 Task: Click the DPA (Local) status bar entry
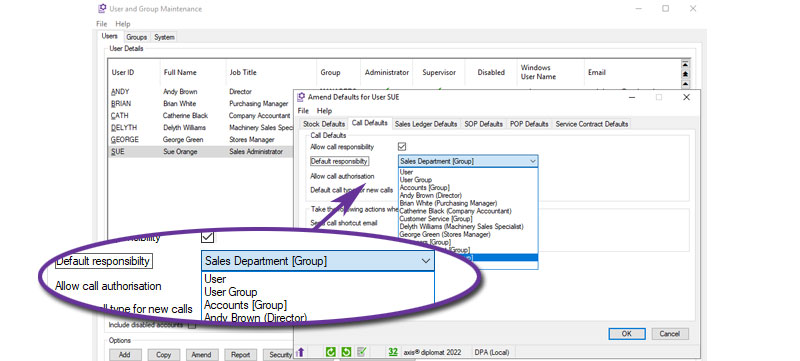click(492, 352)
